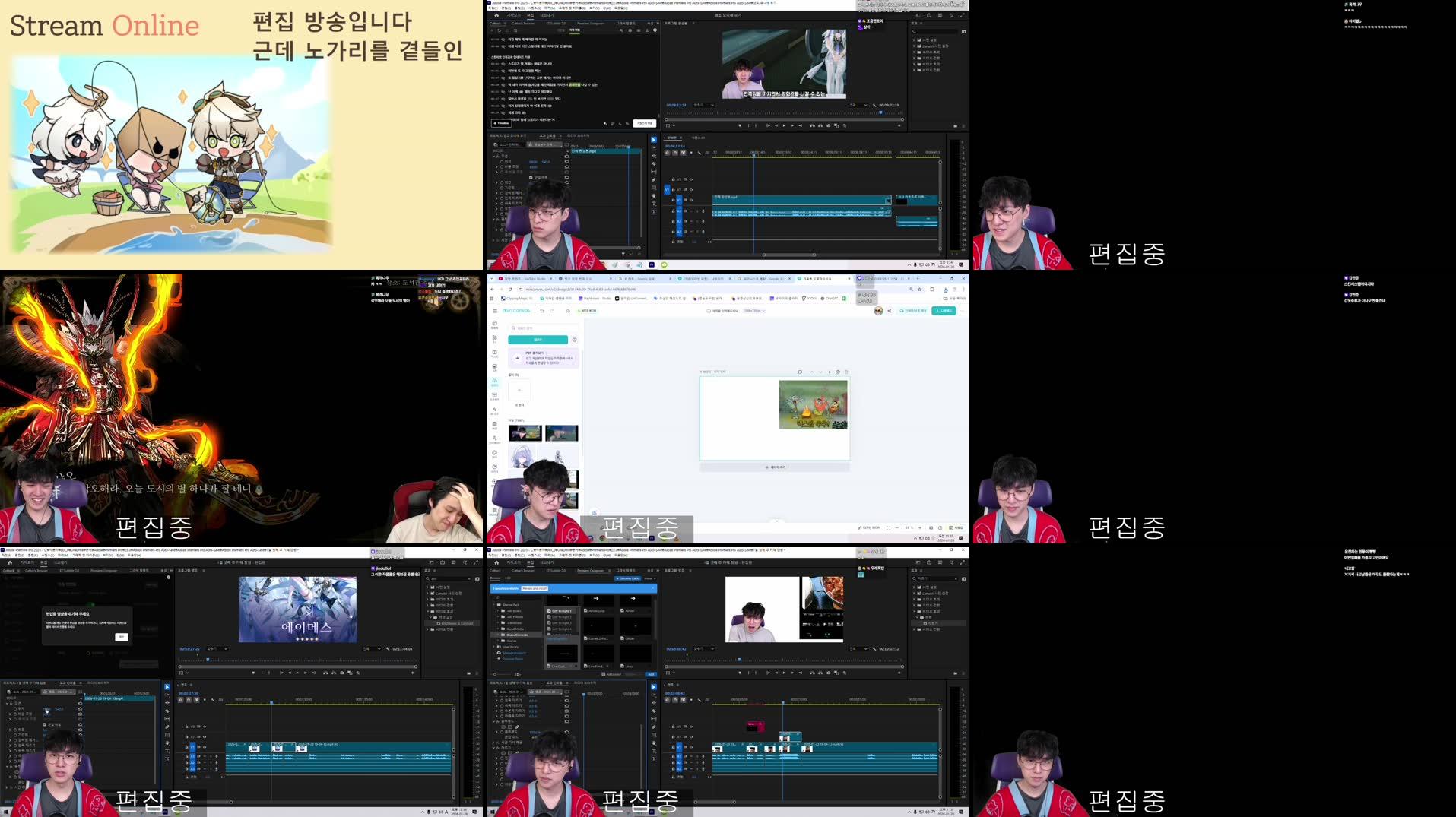Open the playback resolution dropdown in Program Monitor
The image size is (1456, 817).
tap(861, 106)
